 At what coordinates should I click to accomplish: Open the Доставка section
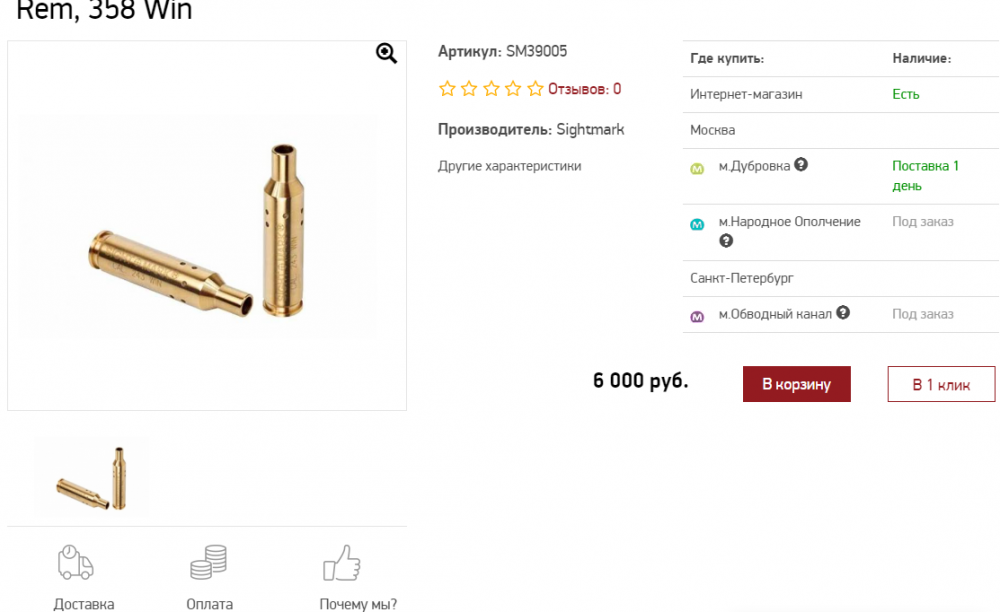pyautogui.click(x=84, y=604)
